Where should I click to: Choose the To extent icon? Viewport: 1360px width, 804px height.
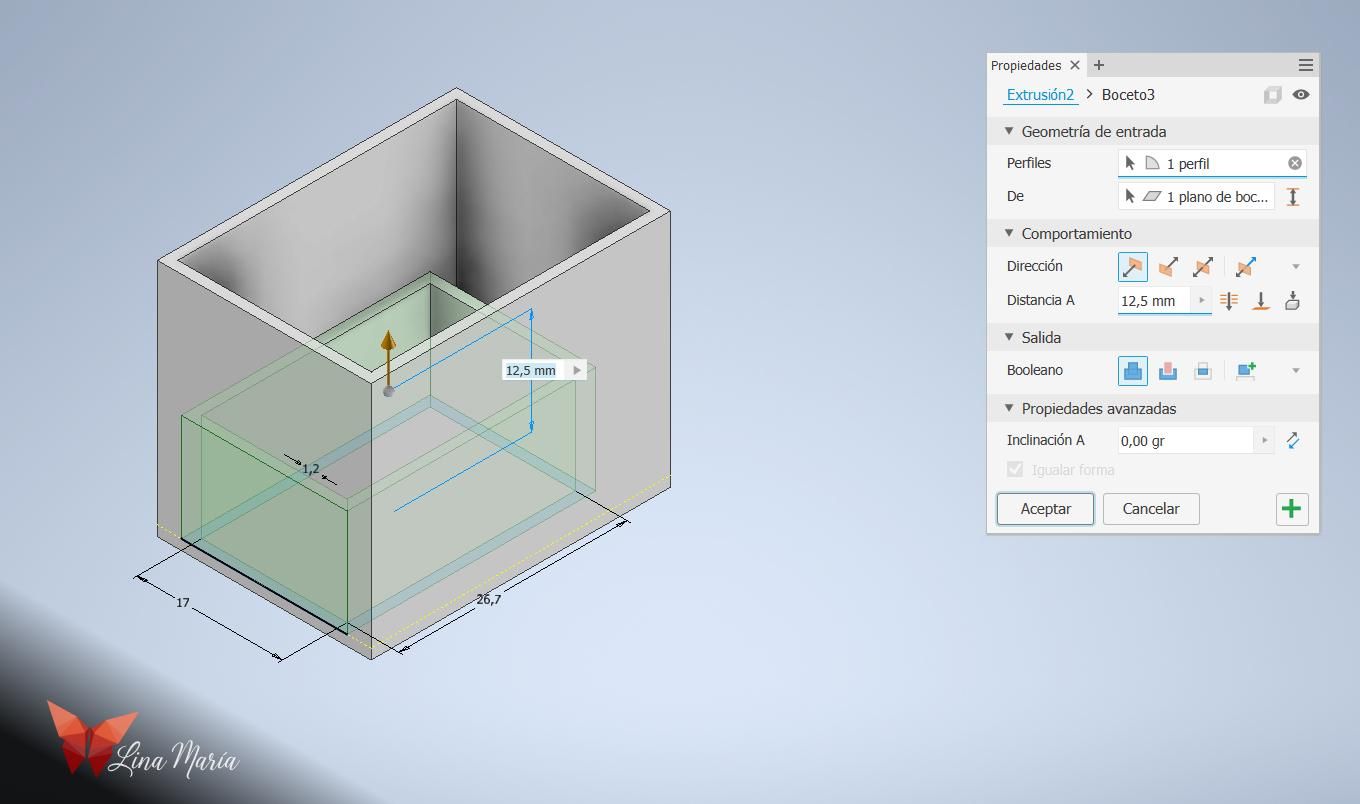point(1261,300)
